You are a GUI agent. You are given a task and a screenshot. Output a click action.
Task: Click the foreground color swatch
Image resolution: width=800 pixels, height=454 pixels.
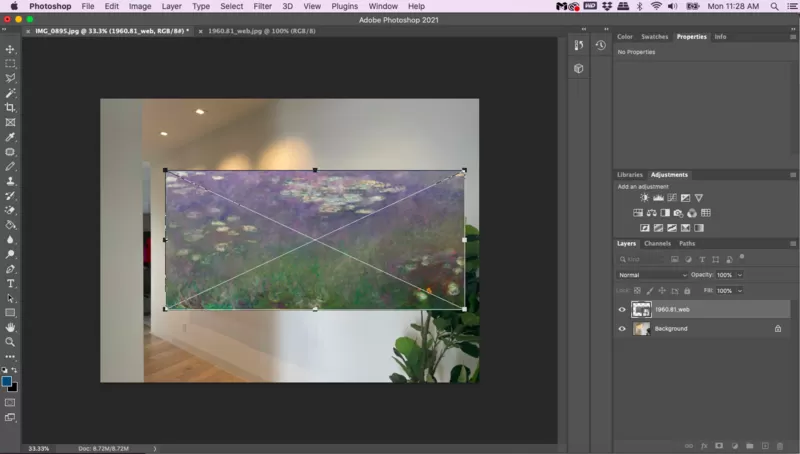click(x=7, y=382)
